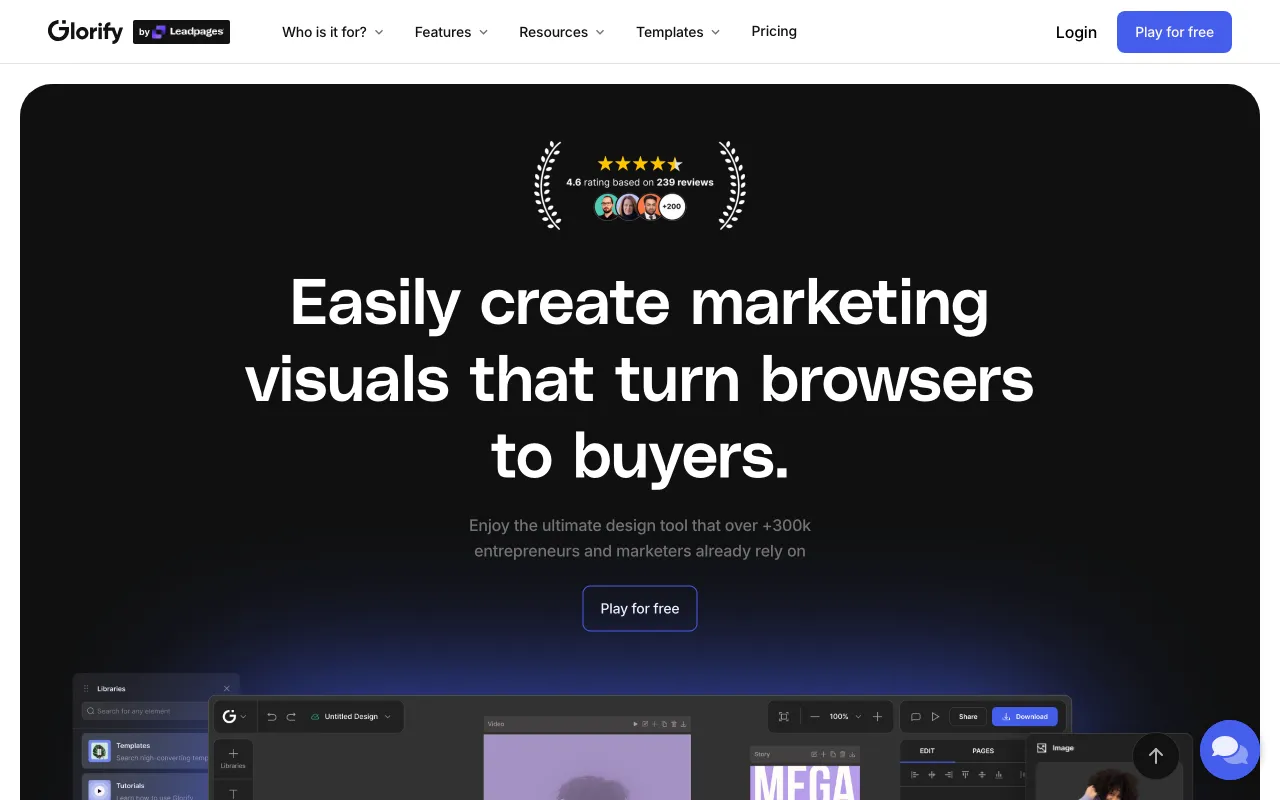Switch to the PAGES tab

tap(983, 751)
